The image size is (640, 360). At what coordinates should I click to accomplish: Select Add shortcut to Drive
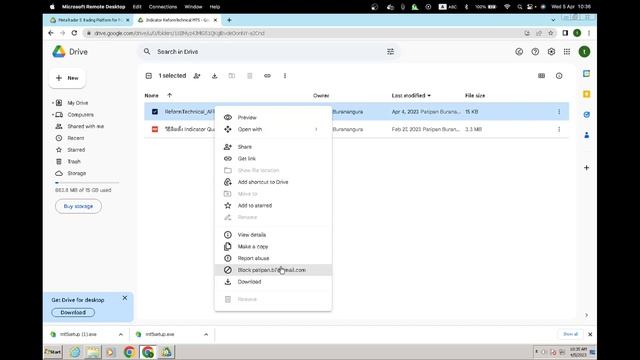coord(273,182)
